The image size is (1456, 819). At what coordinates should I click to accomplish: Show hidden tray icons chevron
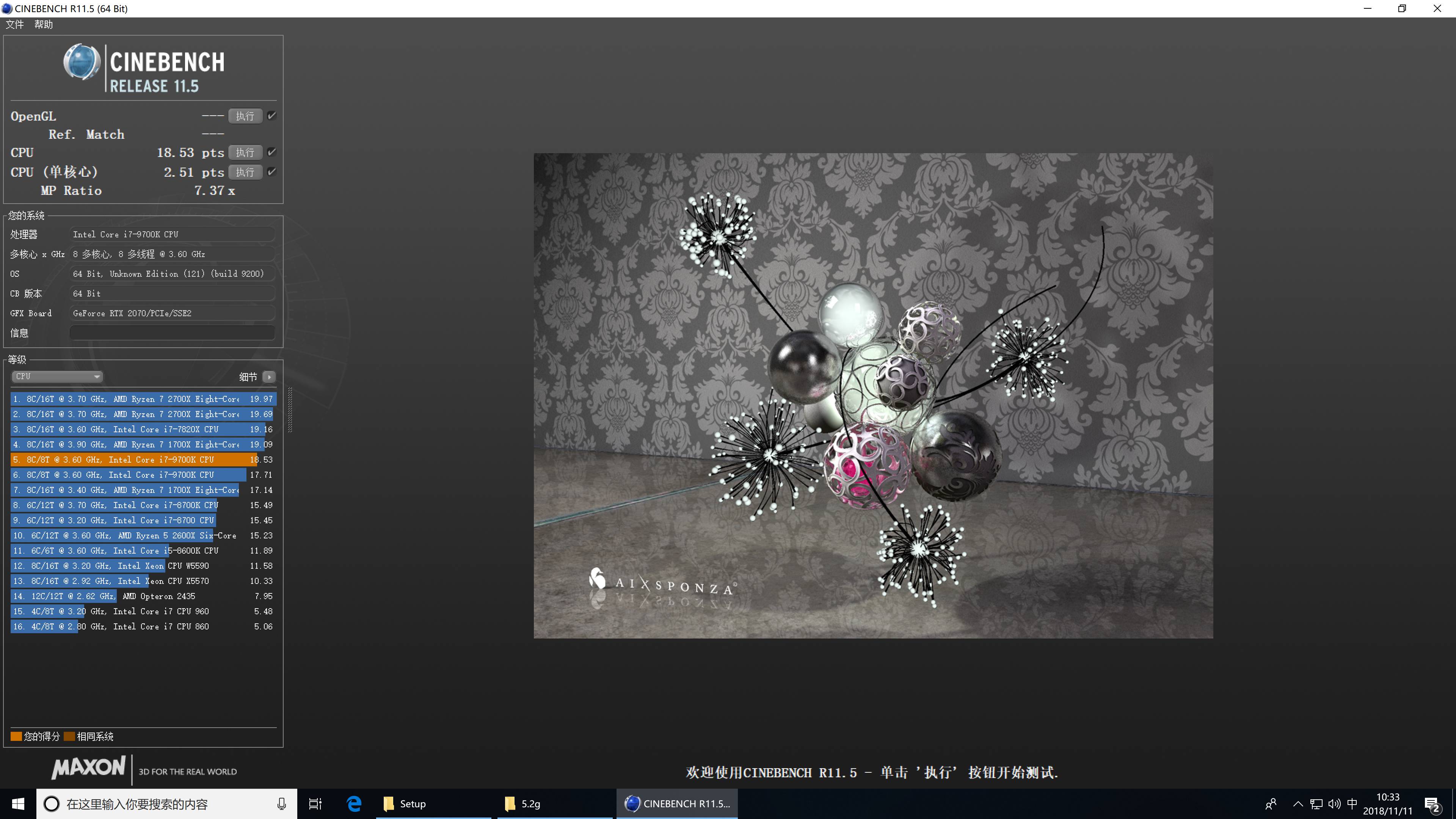[1298, 804]
